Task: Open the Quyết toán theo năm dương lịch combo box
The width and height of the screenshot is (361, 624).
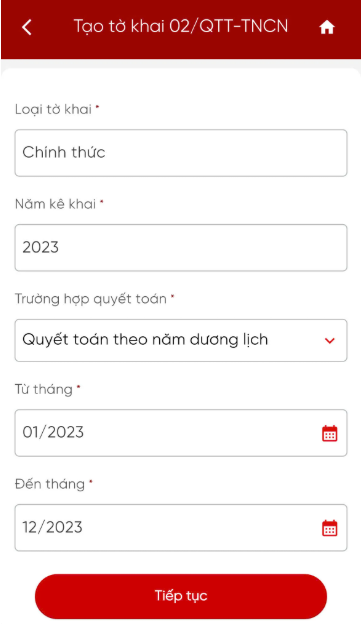Action: pyautogui.click(x=181, y=340)
